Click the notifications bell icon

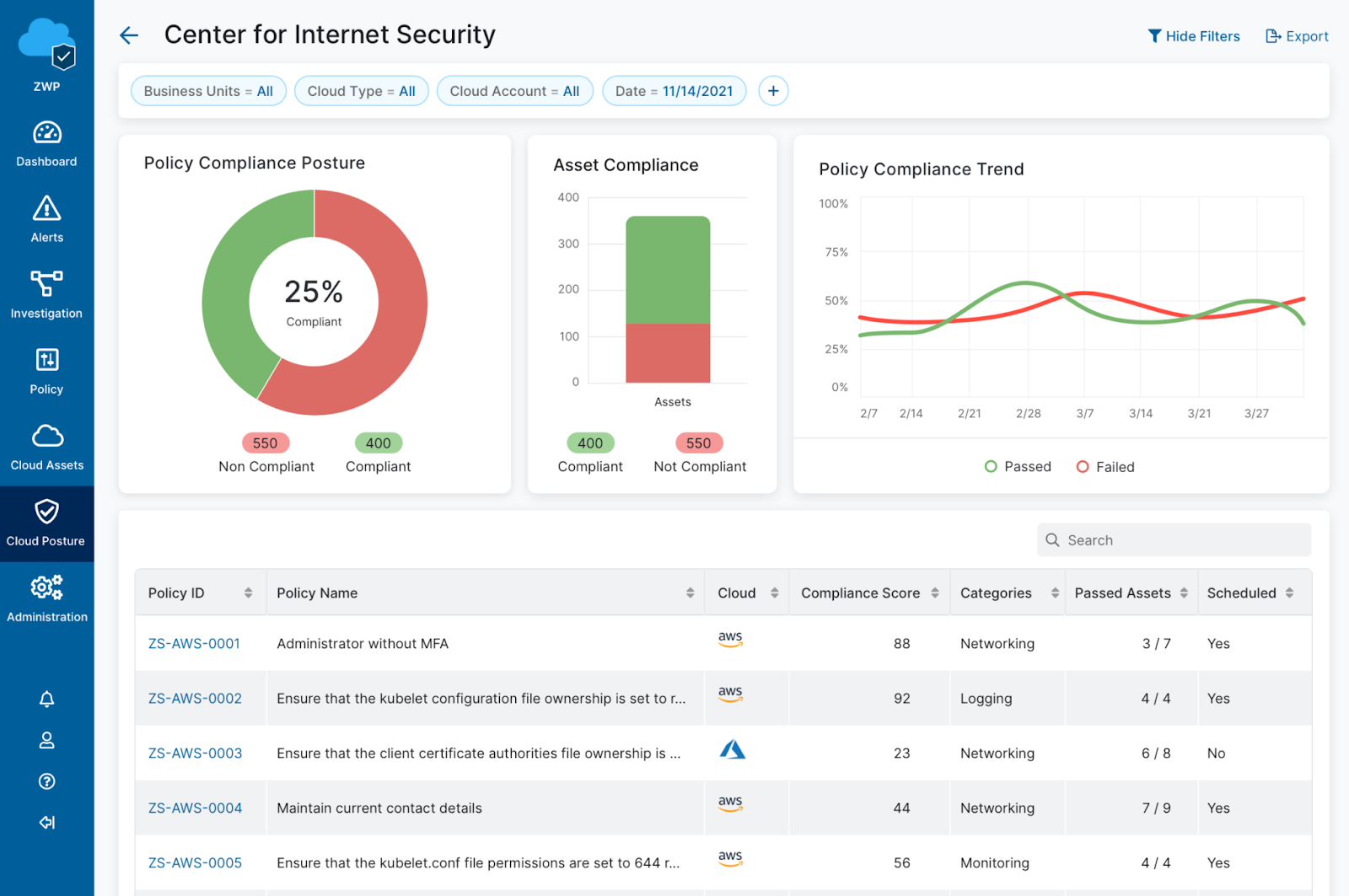pyautogui.click(x=47, y=699)
